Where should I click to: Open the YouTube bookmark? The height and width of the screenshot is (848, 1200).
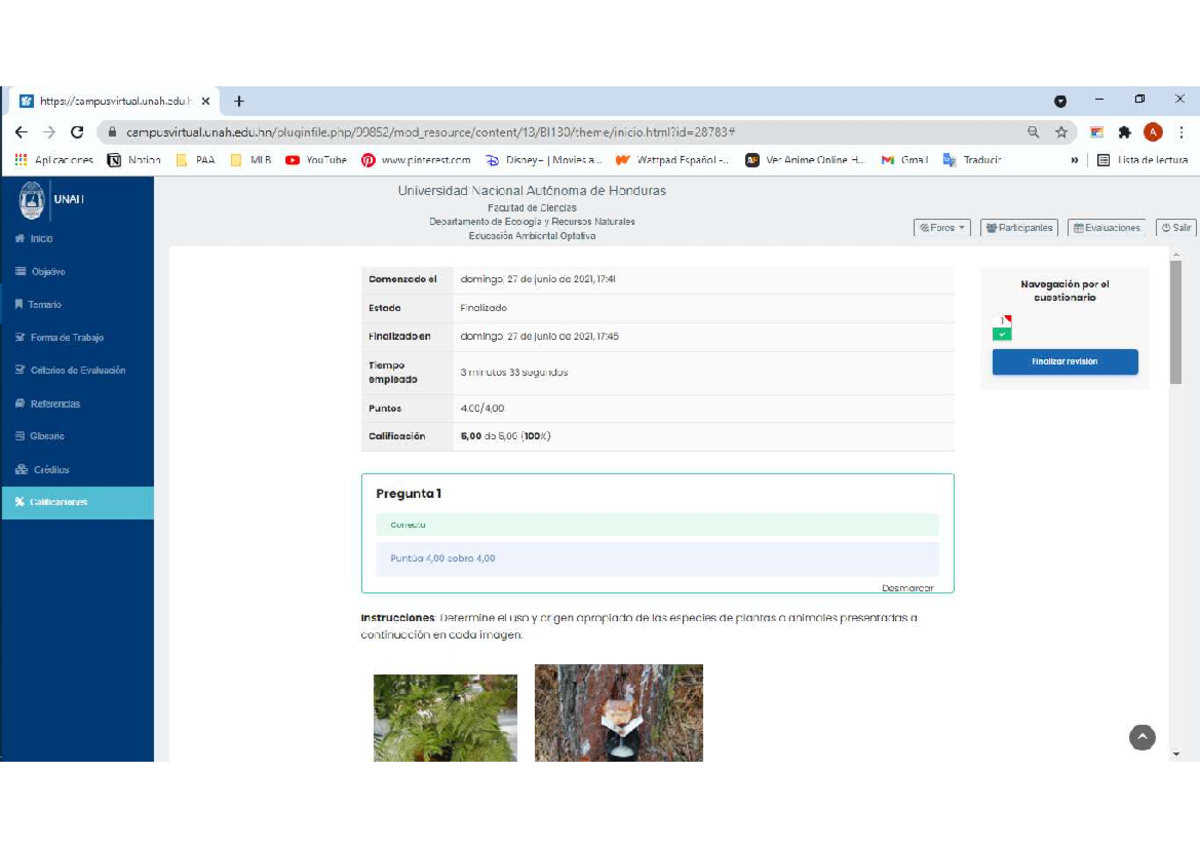[316, 160]
